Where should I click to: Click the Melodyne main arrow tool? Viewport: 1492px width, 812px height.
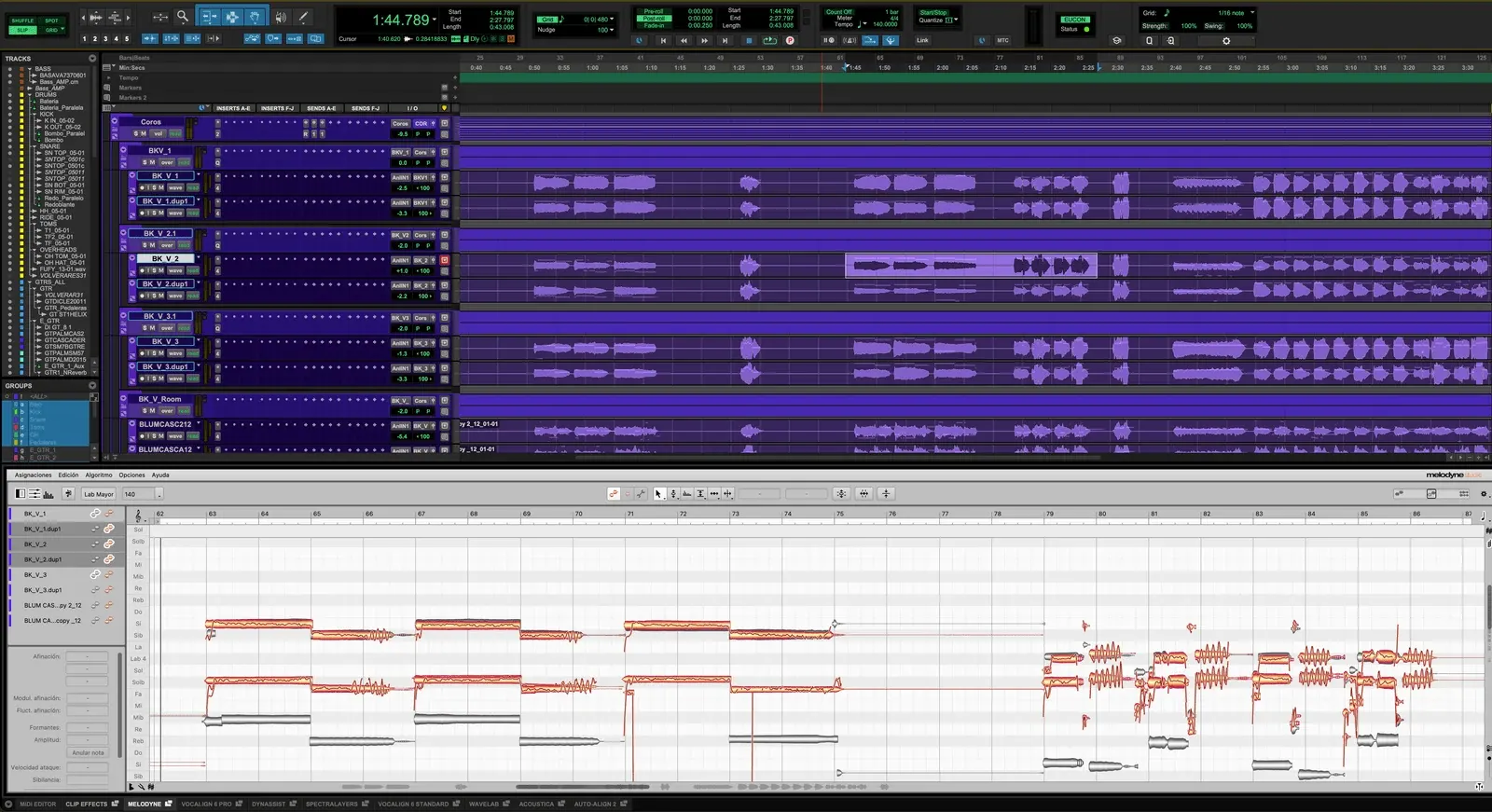(x=658, y=494)
